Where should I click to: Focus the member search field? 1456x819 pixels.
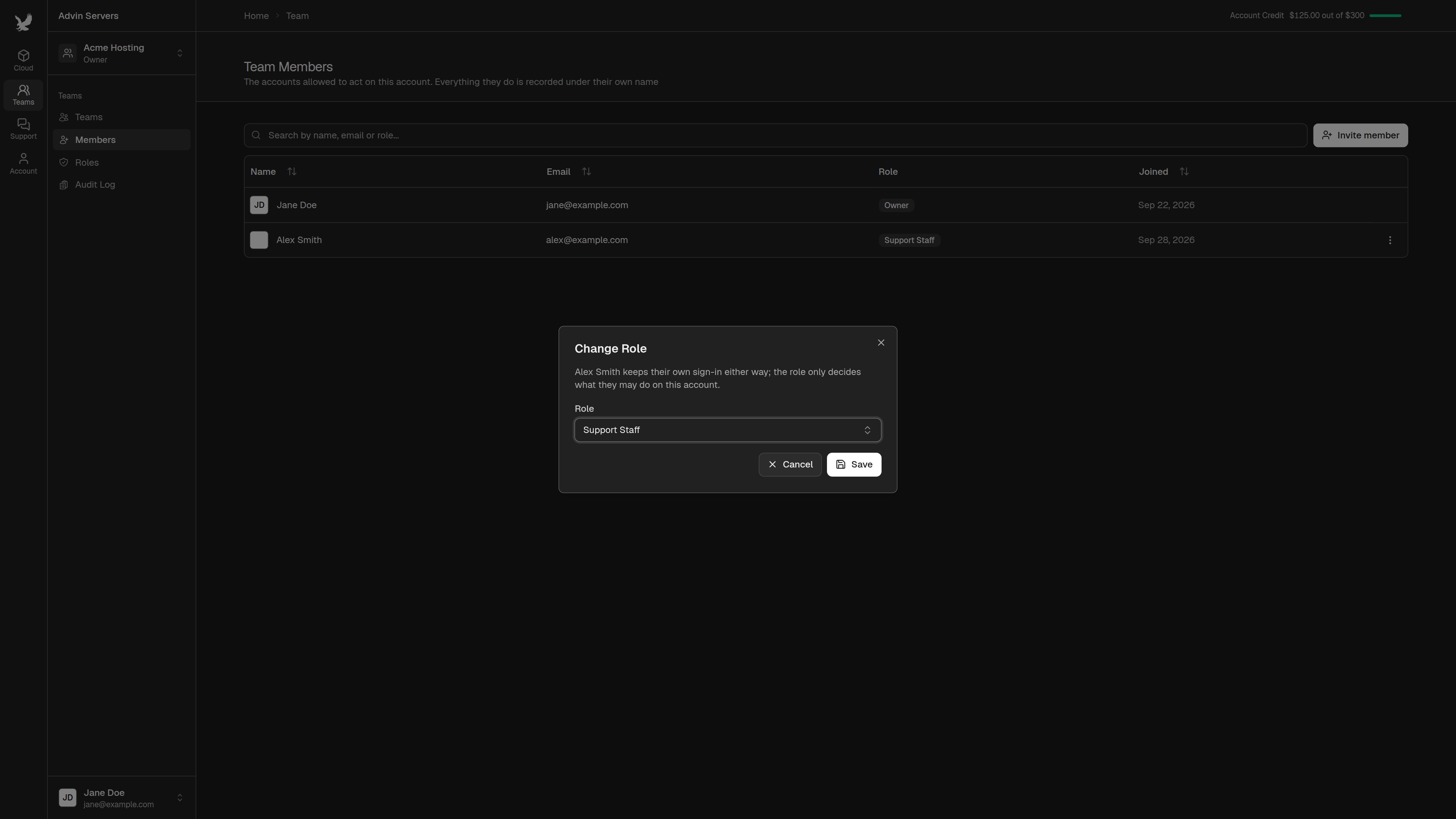point(775,135)
